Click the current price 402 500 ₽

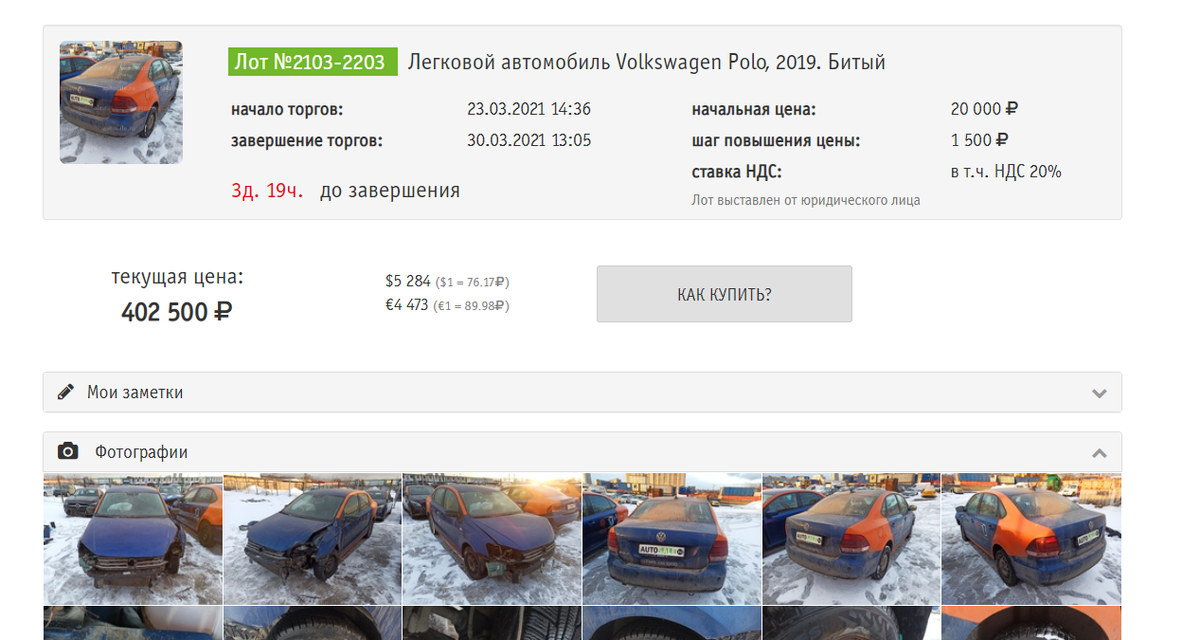[x=177, y=312]
